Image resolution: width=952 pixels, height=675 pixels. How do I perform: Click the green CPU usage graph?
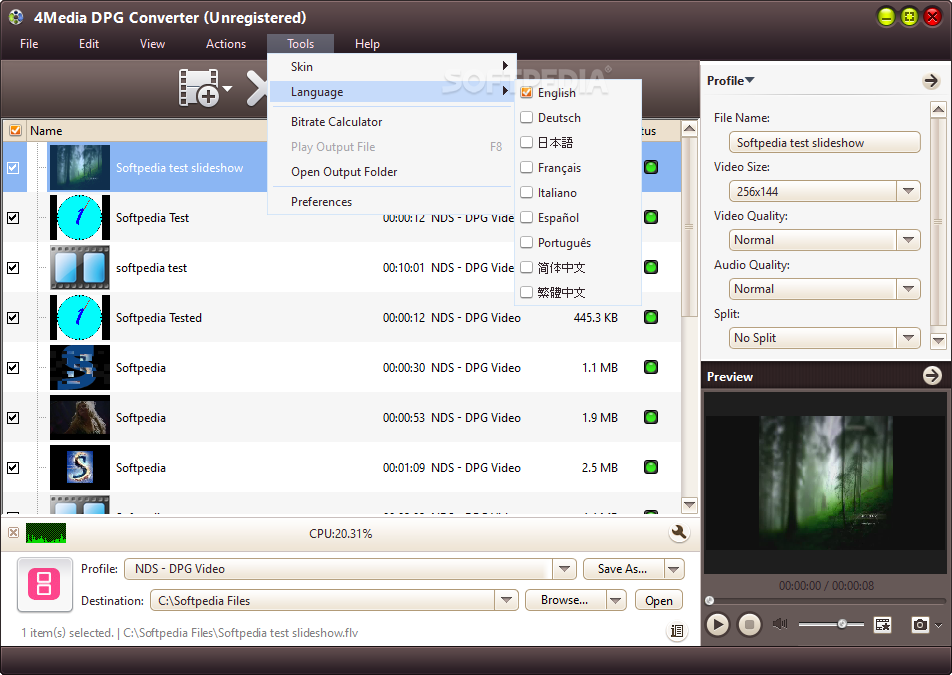(x=46, y=532)
